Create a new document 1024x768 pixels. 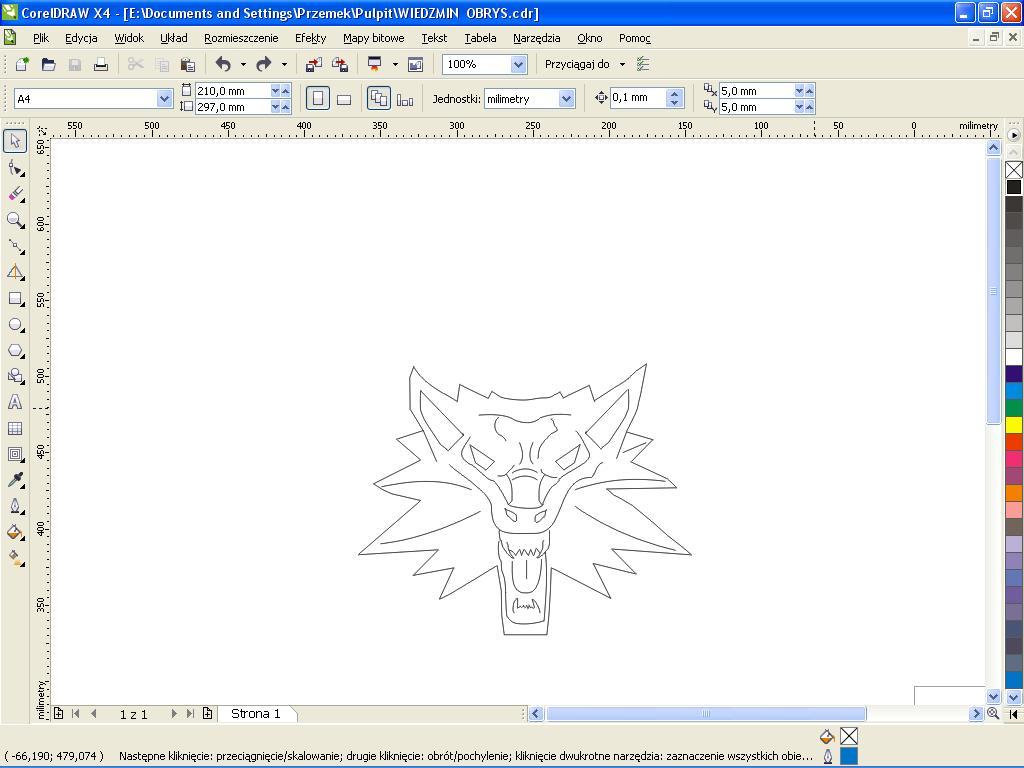pyautogui.click(x=22, y=64)
